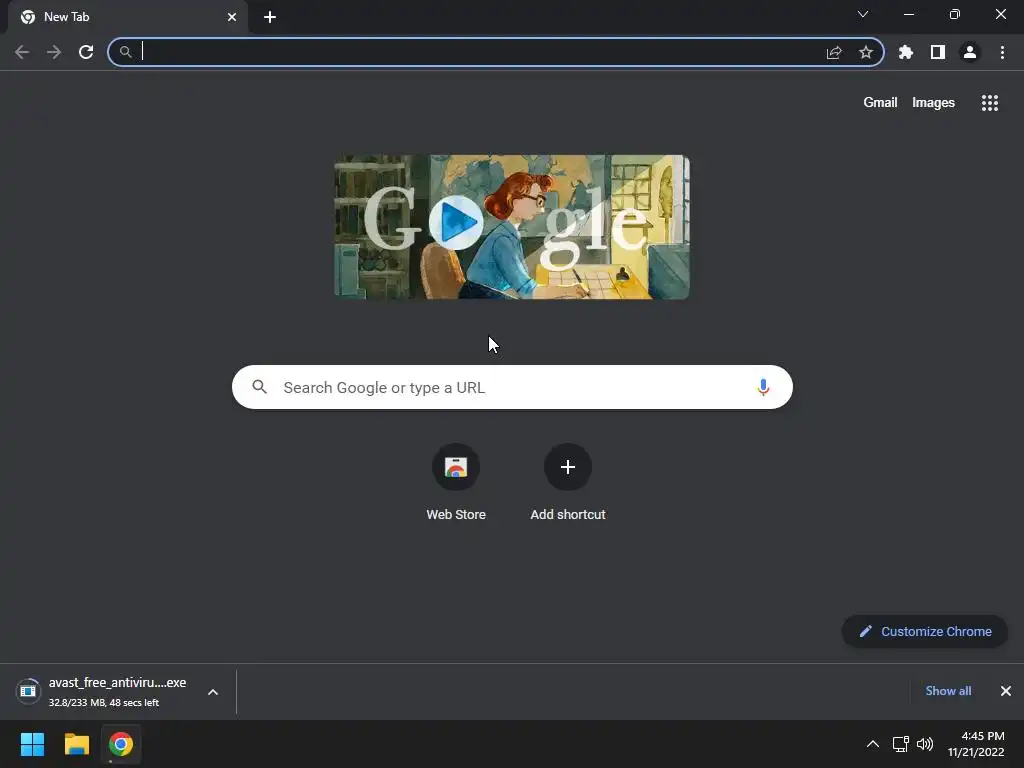Image resolution: width=1024 pixels, height=768 pixels.
Task: Open the network status tray icon
Action: click(x=901, y=744)
